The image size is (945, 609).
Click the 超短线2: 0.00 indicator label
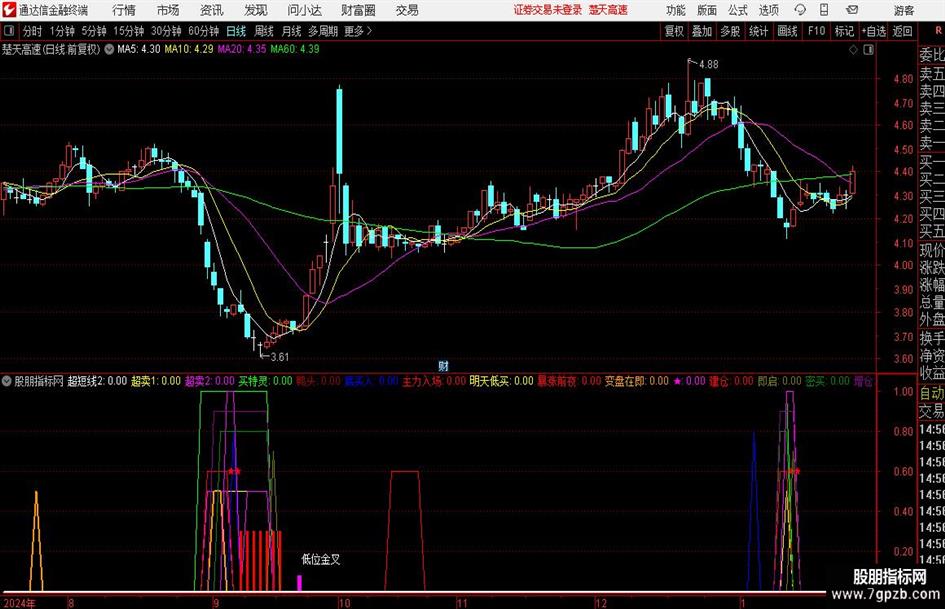97,381
